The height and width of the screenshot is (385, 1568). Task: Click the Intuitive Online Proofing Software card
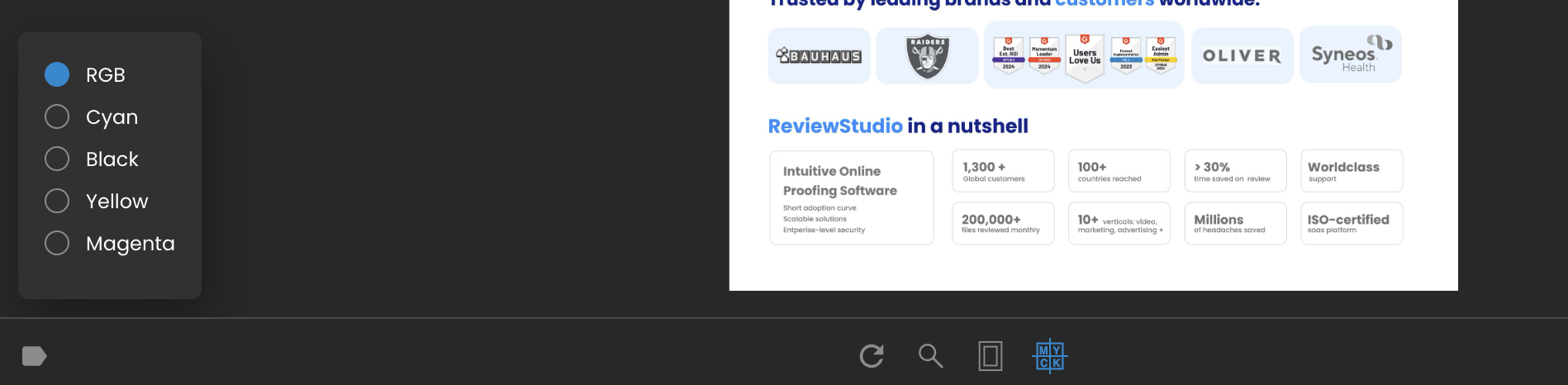(x=851, y=197)
